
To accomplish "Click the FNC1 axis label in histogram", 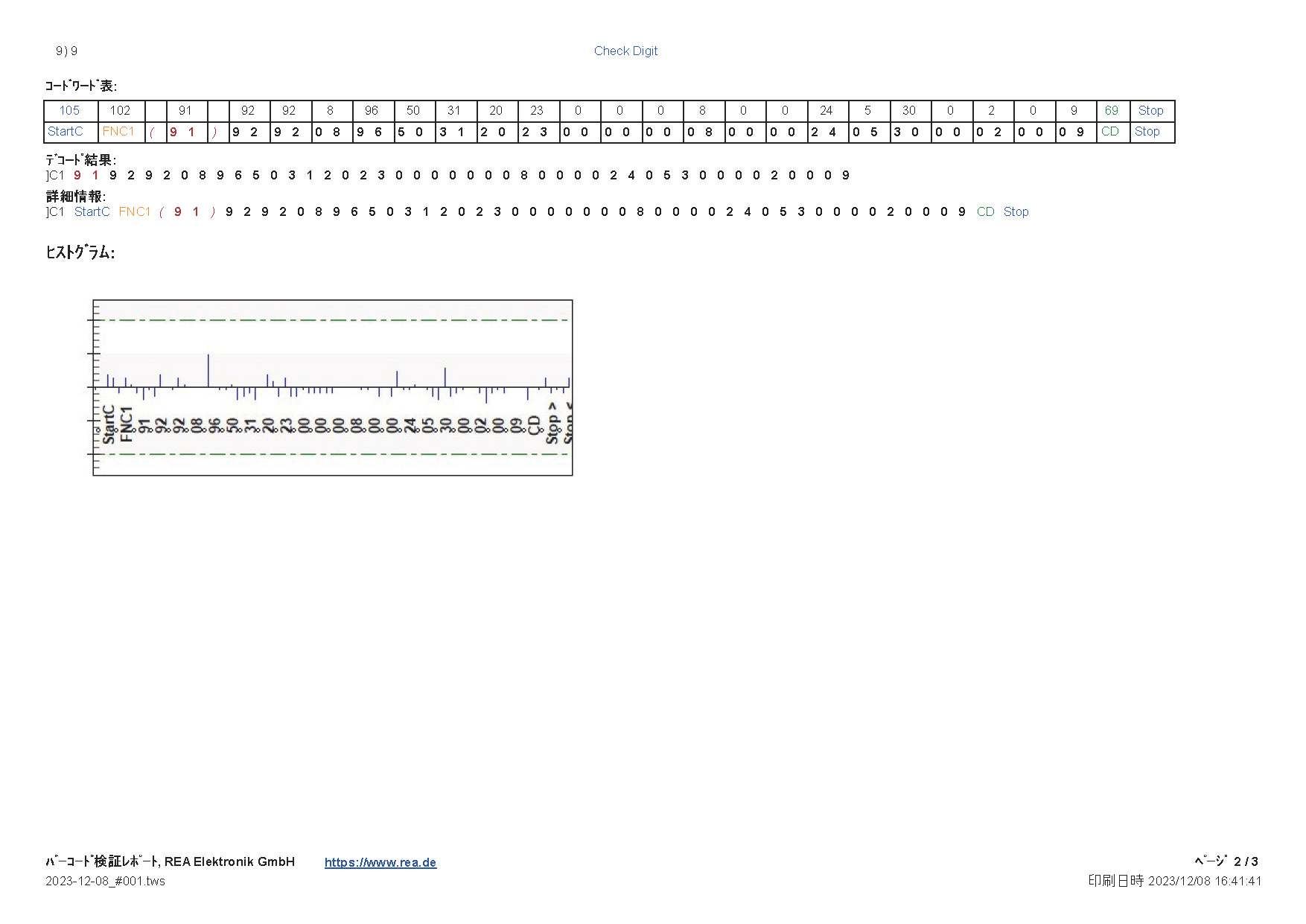I will 127,424.
